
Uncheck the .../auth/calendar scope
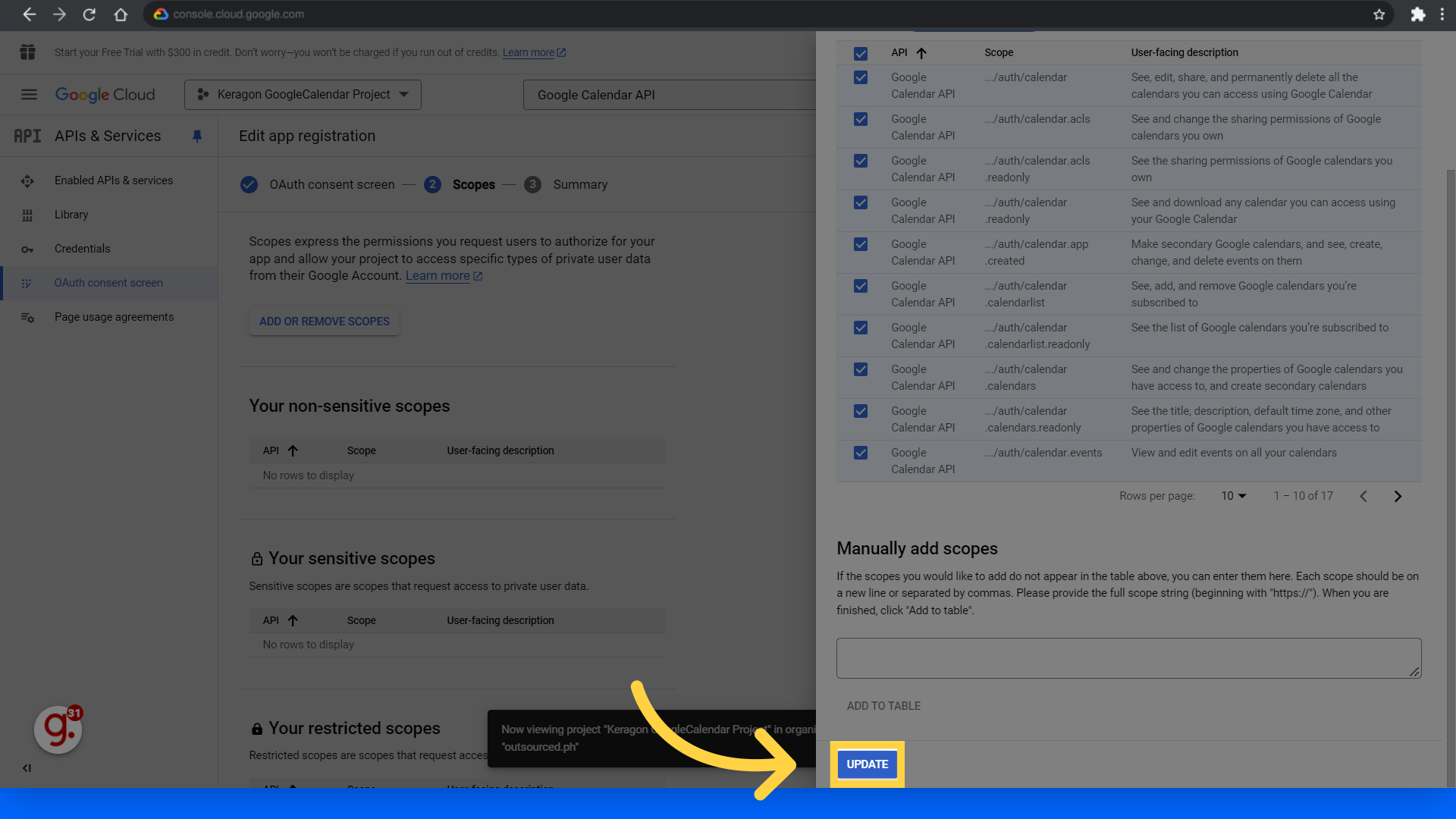coord(861,77)
